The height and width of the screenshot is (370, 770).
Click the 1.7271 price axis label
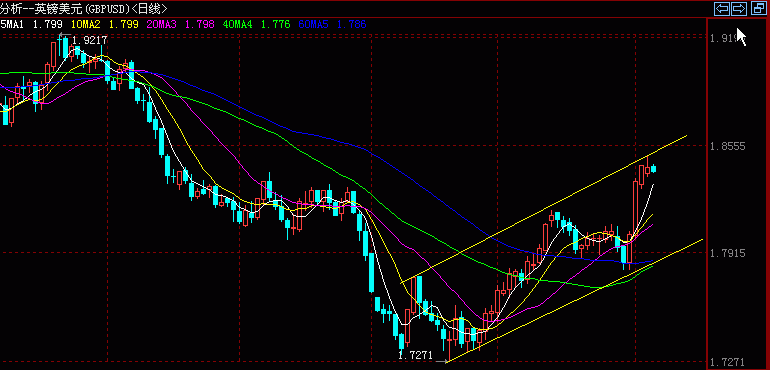727,362
